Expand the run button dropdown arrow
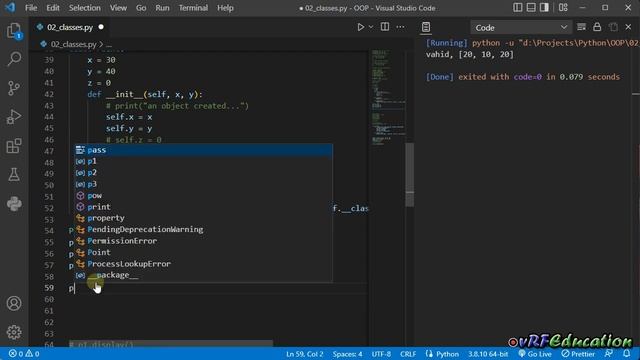640x360 pixels. click(x=371, y=27)
